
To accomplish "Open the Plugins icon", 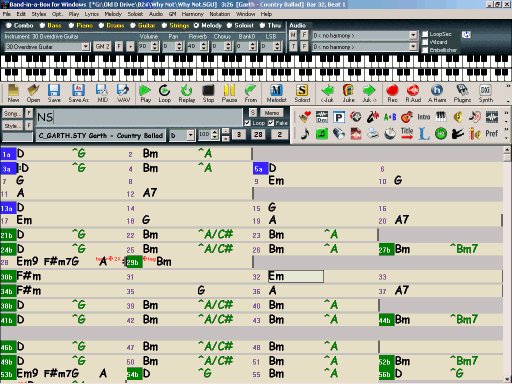I will click(462, 93).
